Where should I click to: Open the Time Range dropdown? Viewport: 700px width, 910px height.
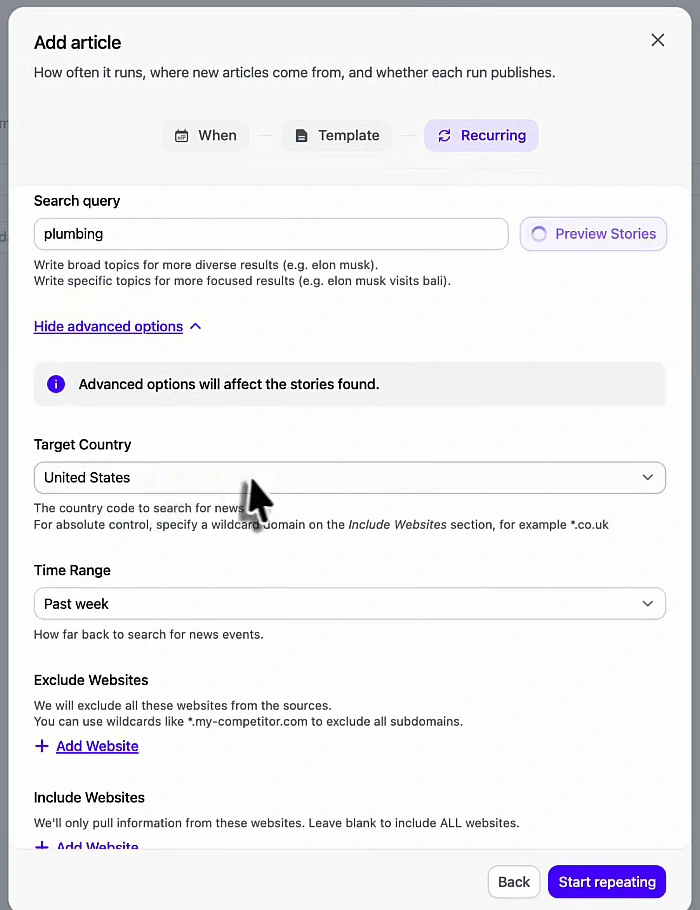click(350, 604)
